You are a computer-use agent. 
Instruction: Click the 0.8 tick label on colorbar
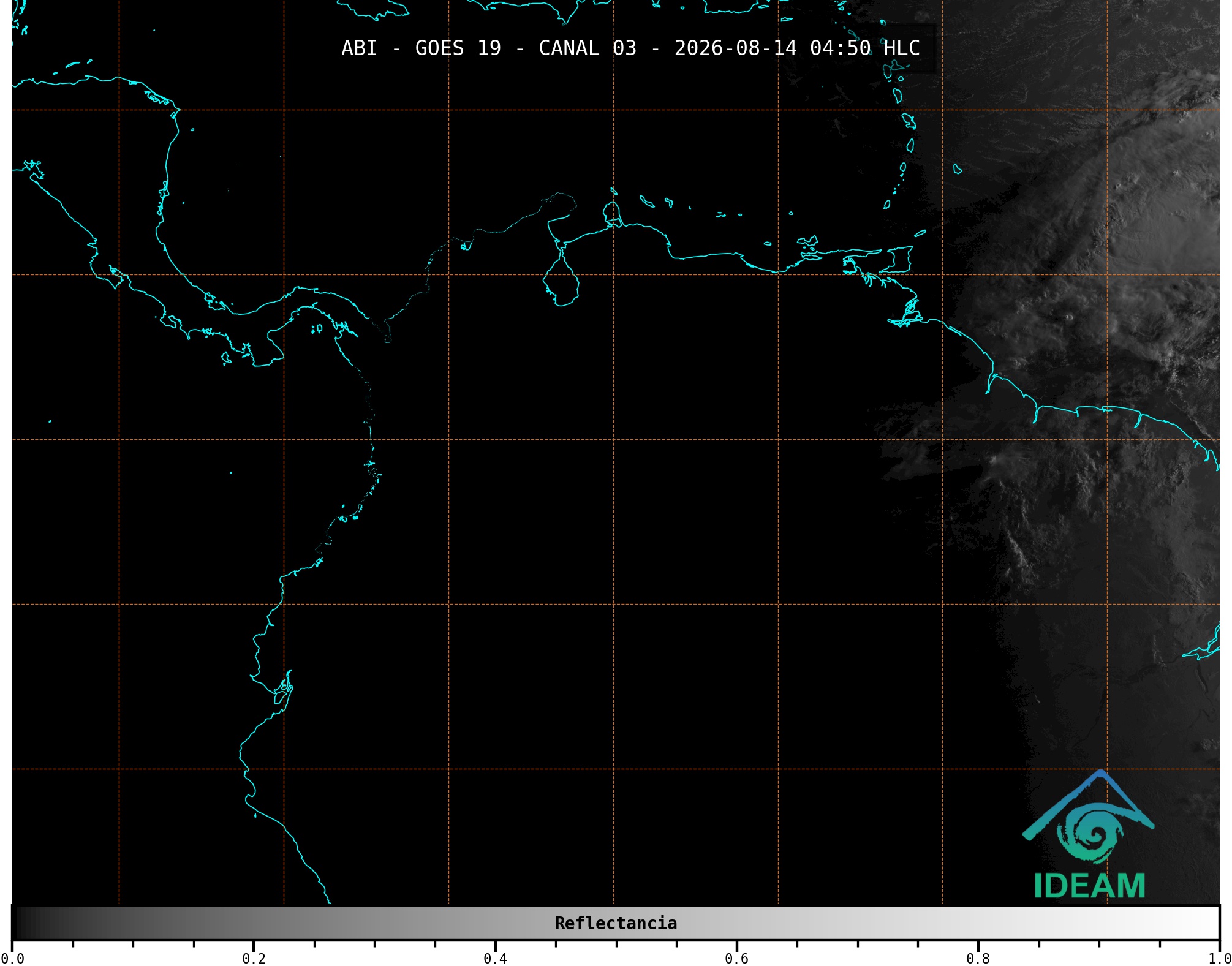point(978,959)
